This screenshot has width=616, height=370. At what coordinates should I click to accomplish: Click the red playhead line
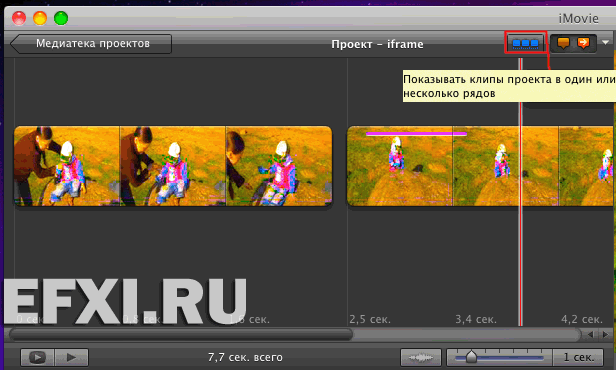[520, 192]
